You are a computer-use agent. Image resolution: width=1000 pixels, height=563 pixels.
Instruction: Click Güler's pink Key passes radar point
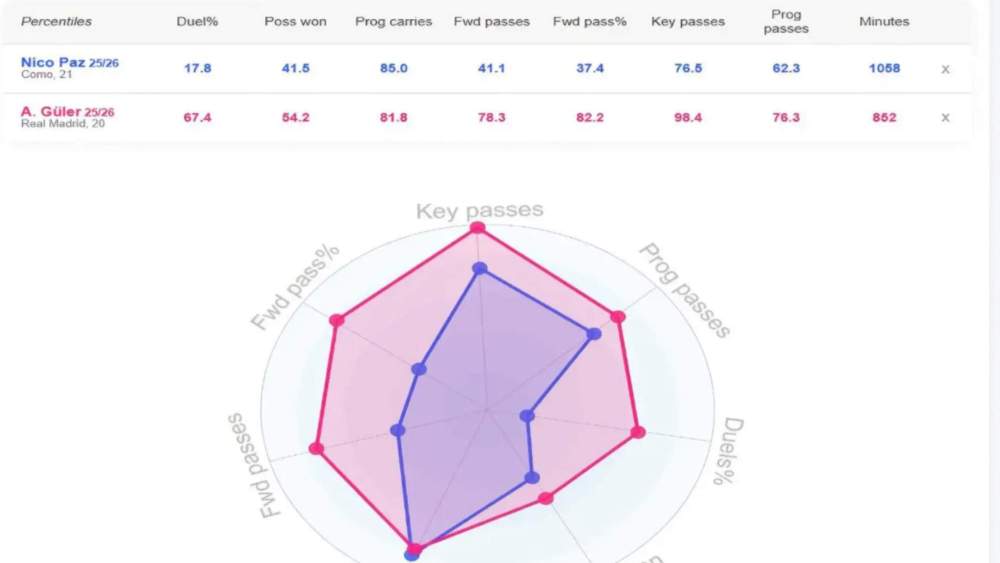tap(477, 228)
